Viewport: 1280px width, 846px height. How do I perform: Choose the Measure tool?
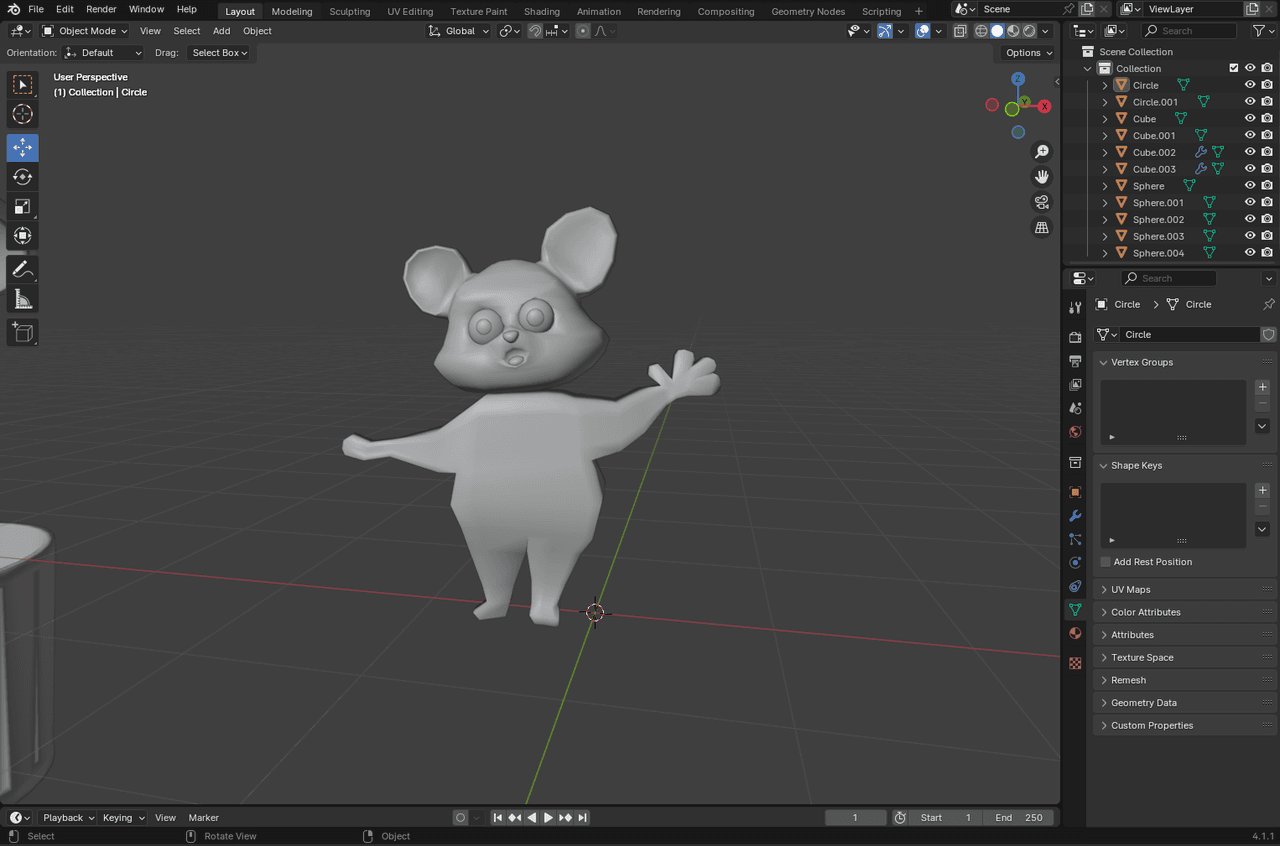(22, 299)
